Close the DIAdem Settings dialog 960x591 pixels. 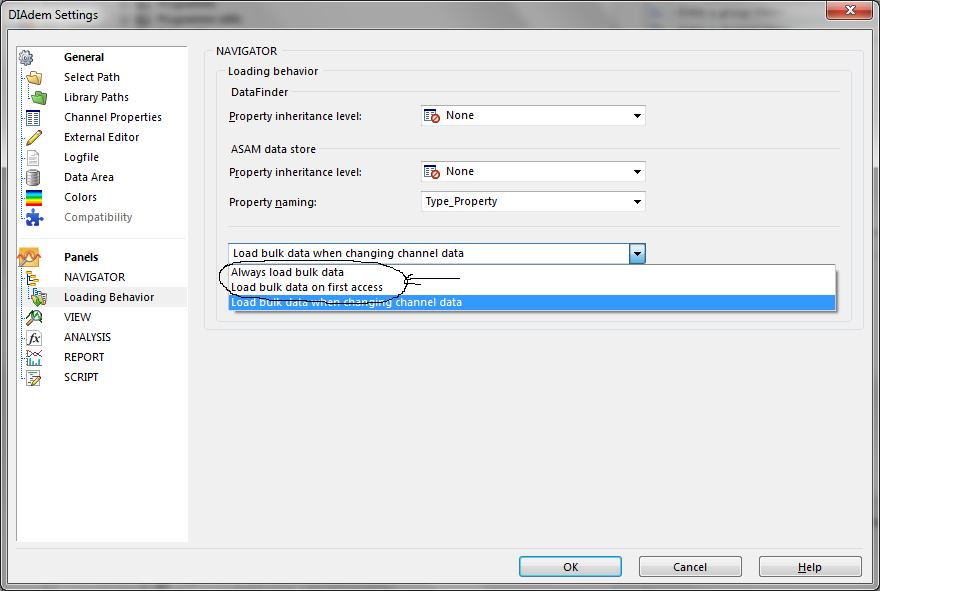click(x=849, y=10)
